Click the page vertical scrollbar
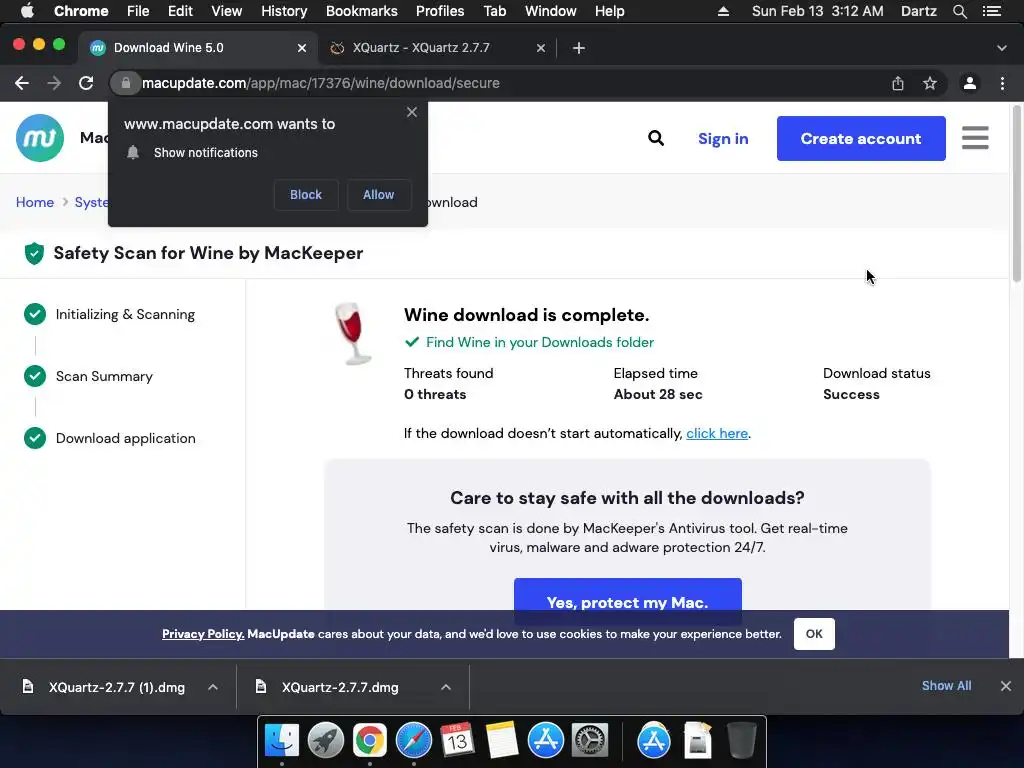 (1016, 194)
